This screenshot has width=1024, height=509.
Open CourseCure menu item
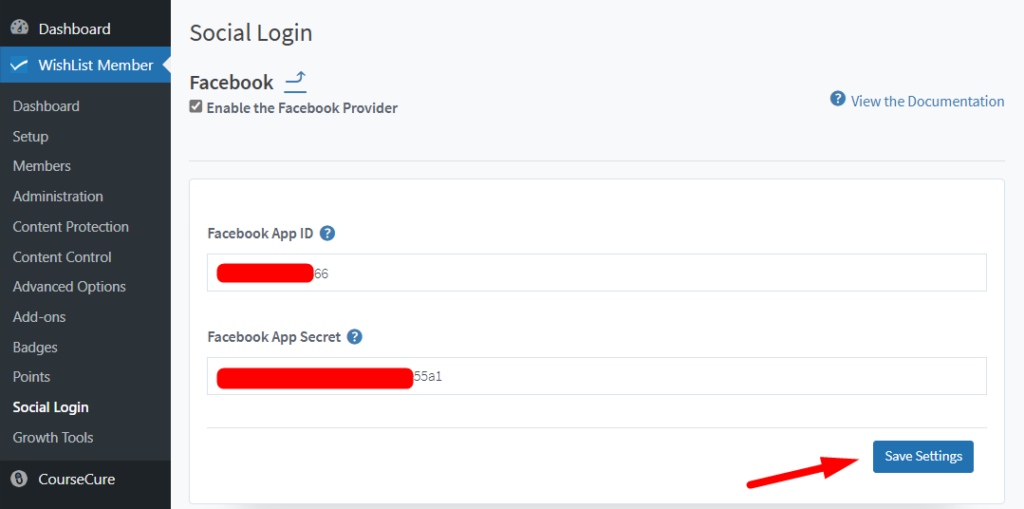85,479
